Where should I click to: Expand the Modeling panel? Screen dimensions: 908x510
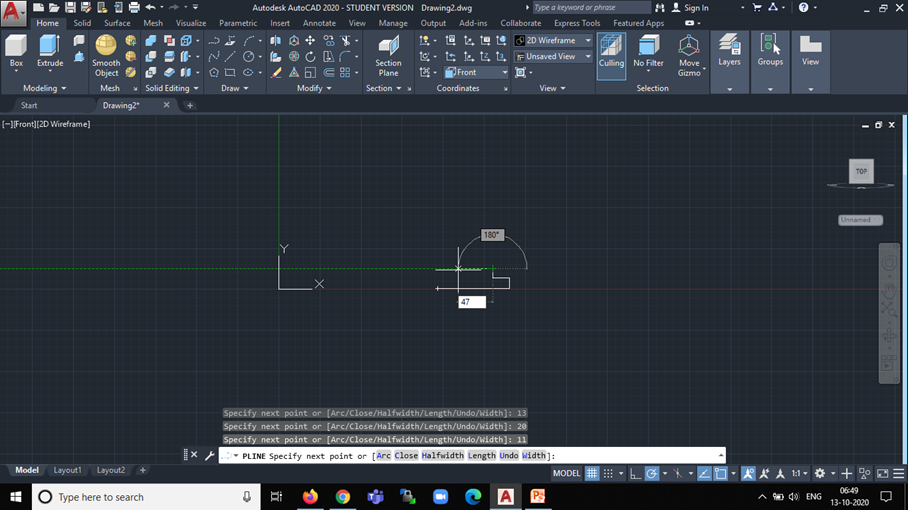45,88
